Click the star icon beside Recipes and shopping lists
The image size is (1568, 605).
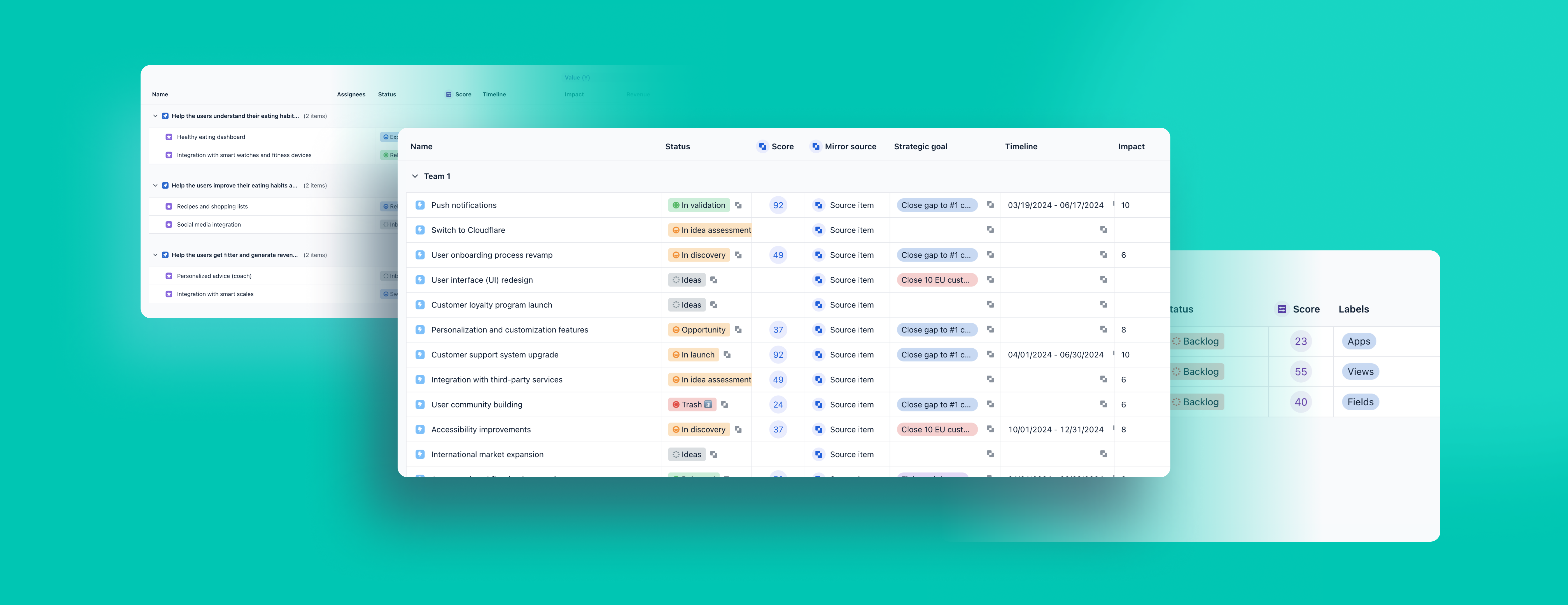click(169, 207)
